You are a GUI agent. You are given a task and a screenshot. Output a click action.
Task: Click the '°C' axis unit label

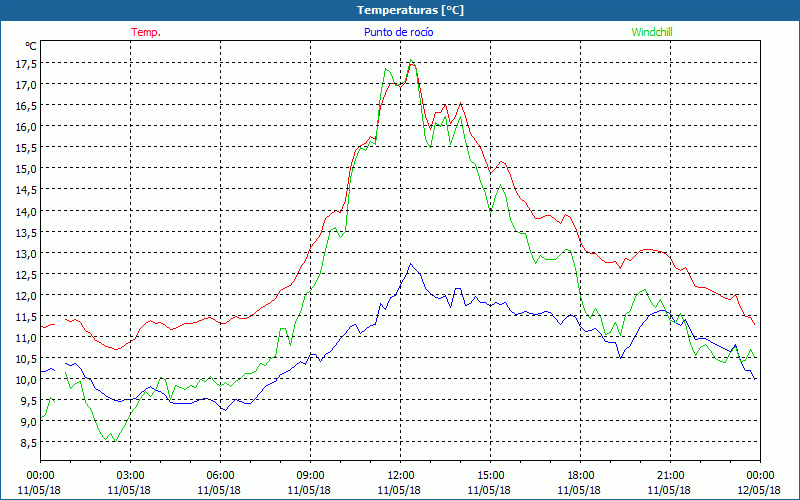31,46
